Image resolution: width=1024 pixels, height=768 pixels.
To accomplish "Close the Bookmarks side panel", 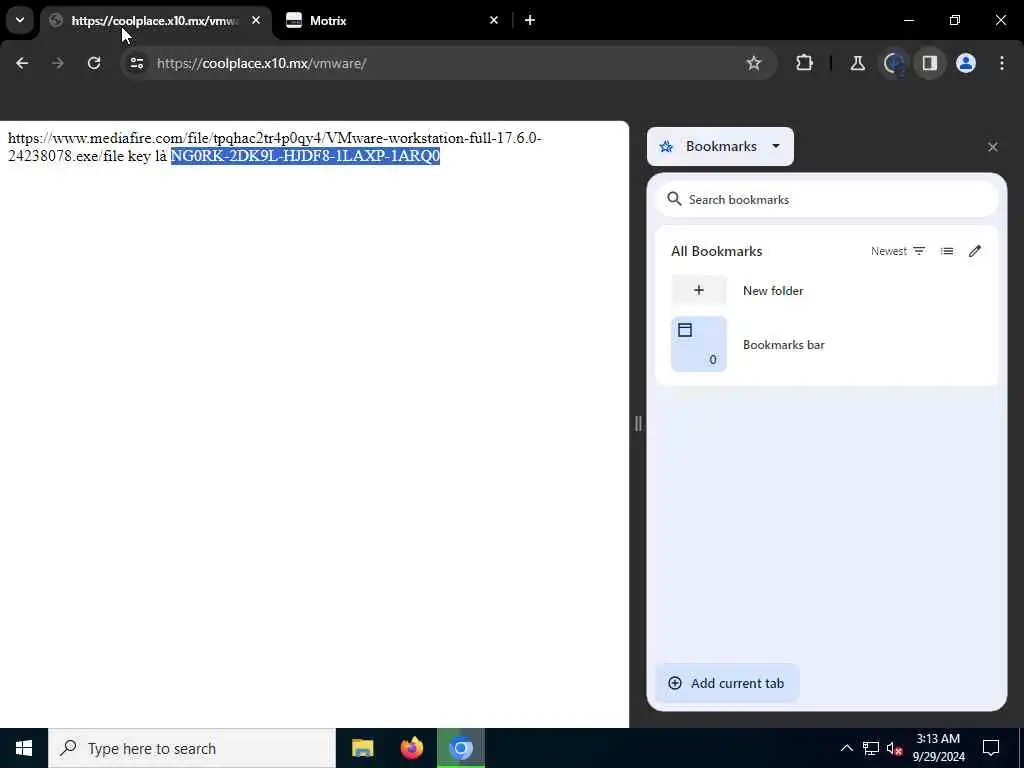I will [993, 147].
